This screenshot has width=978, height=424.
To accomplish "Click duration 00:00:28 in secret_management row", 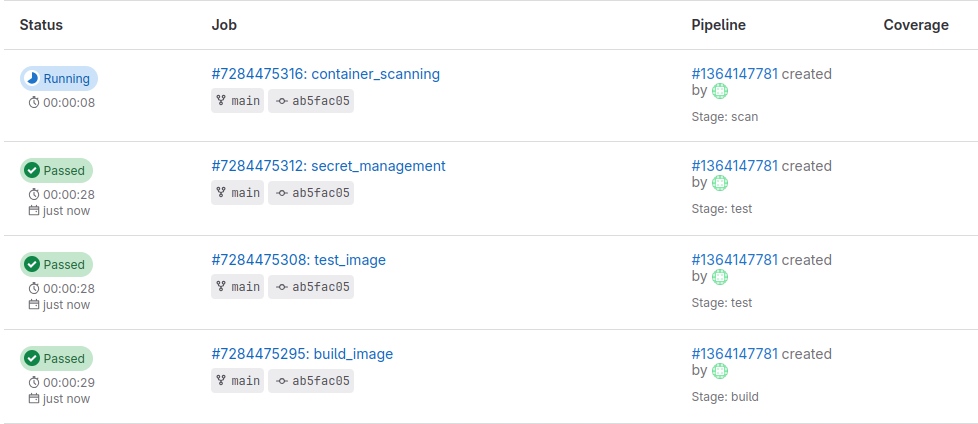I will pos(69,195).
